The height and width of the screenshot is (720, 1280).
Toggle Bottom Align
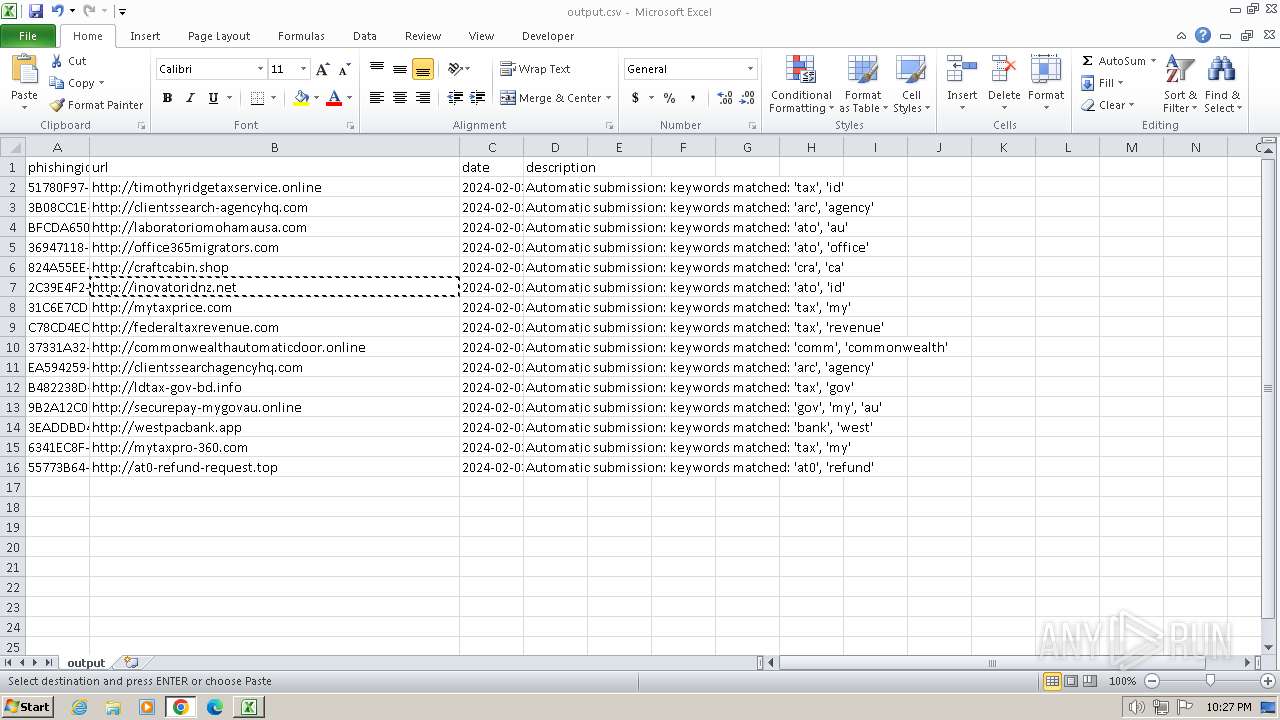423,69
